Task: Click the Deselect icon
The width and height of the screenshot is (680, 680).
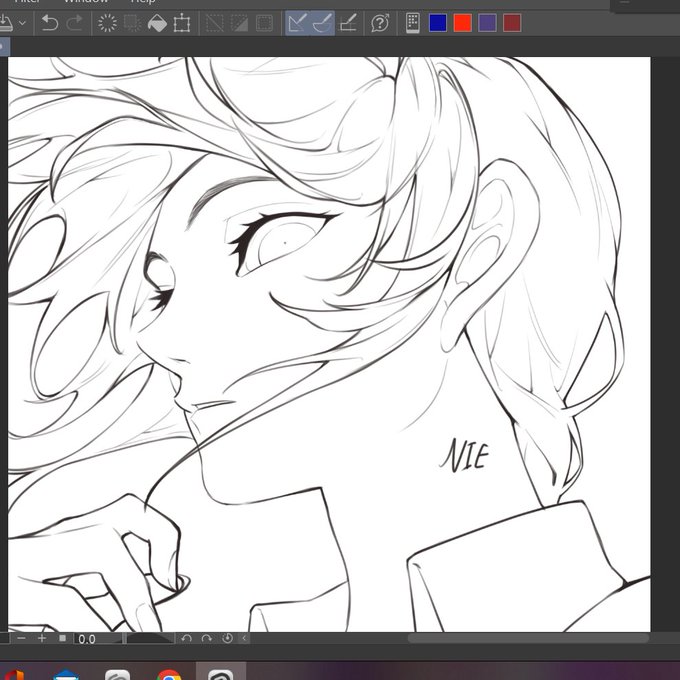Action: 214,23
